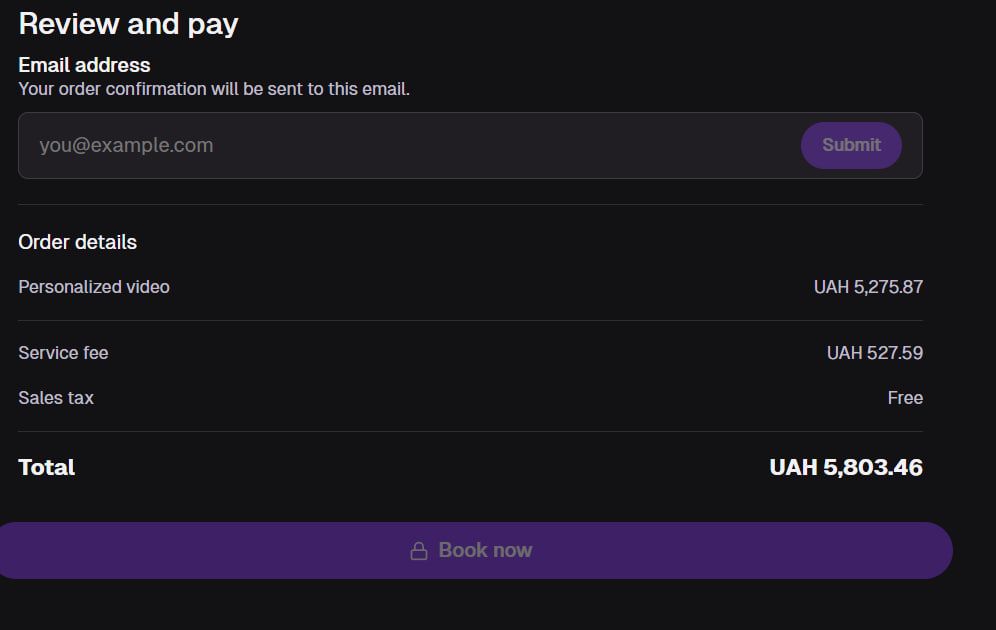
Task: Click the divider under Personalized video row
Action: coord(470,320)
